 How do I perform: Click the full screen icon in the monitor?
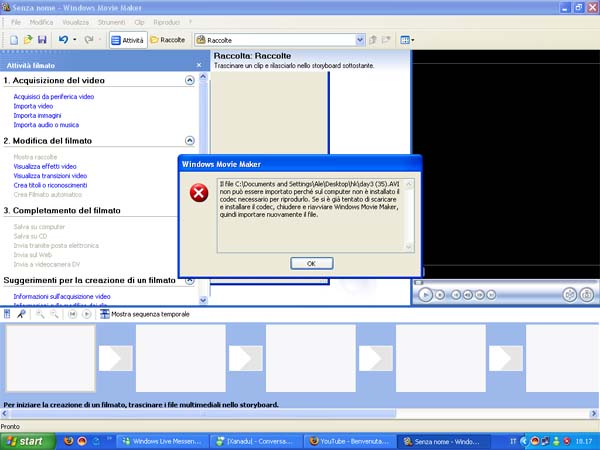(x=569, y=295)
